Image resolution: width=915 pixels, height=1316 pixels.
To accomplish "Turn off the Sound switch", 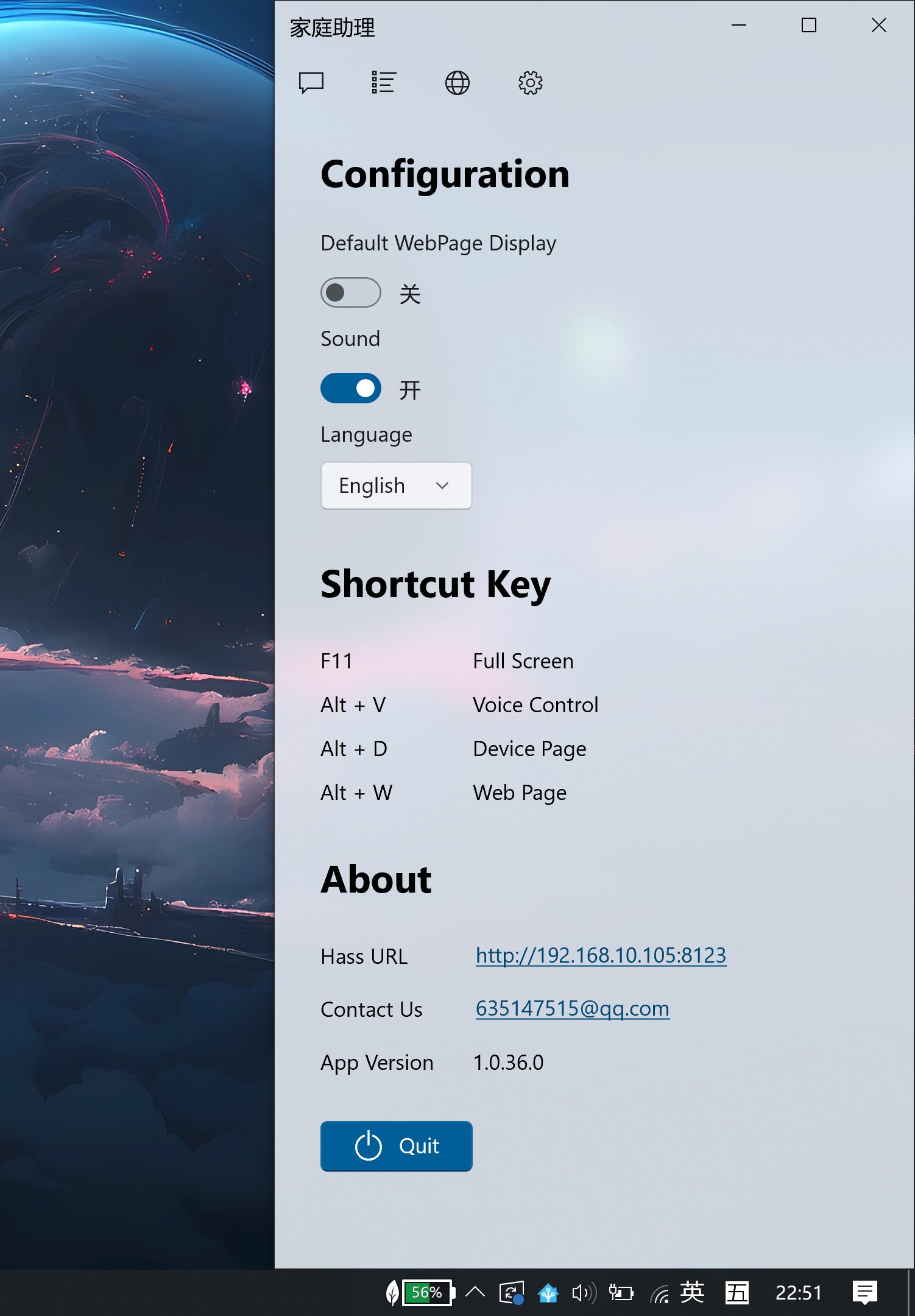I will pos(351,388).
